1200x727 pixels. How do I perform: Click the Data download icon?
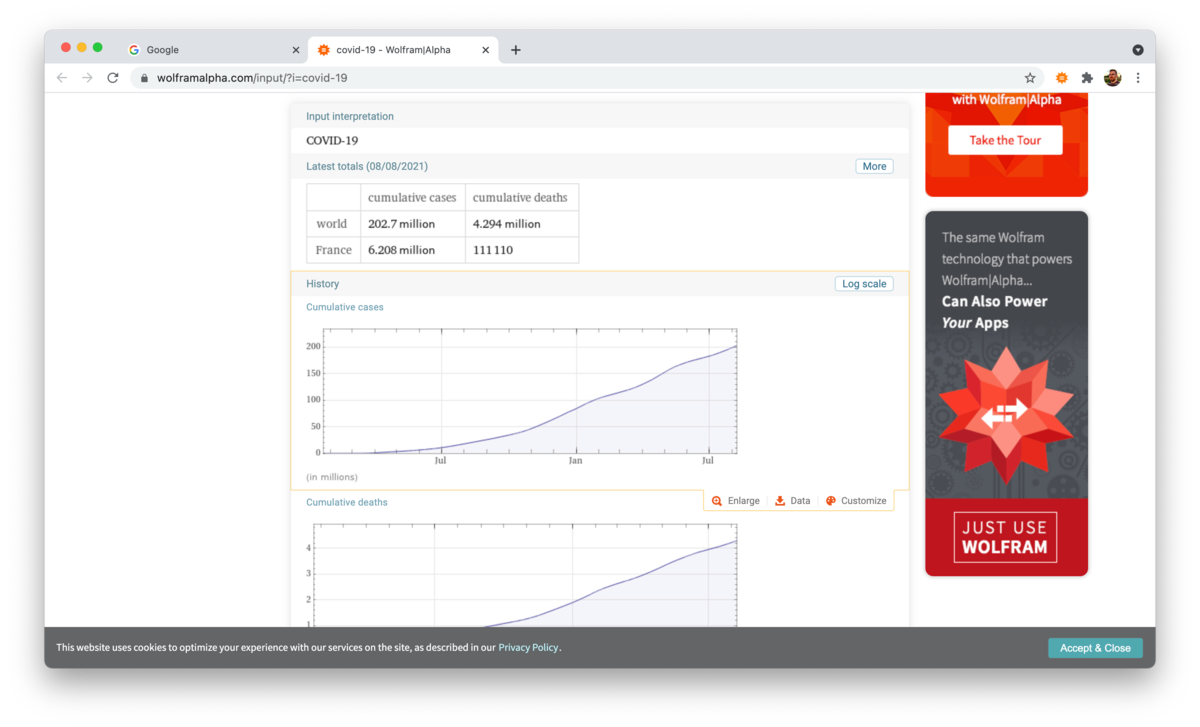780,501
